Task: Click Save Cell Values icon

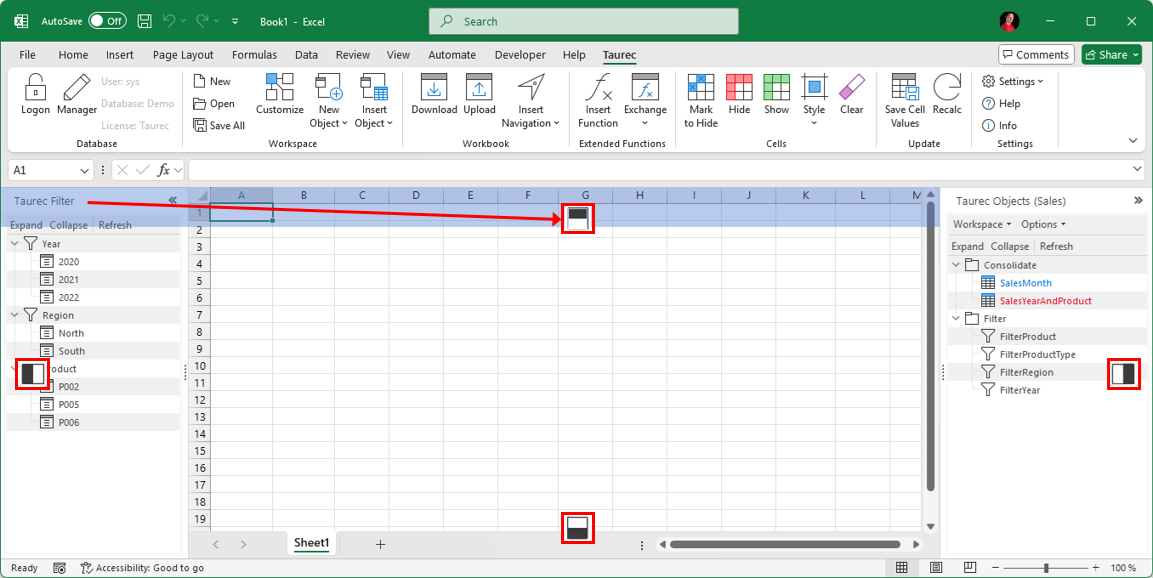Action: pos(905,87)
